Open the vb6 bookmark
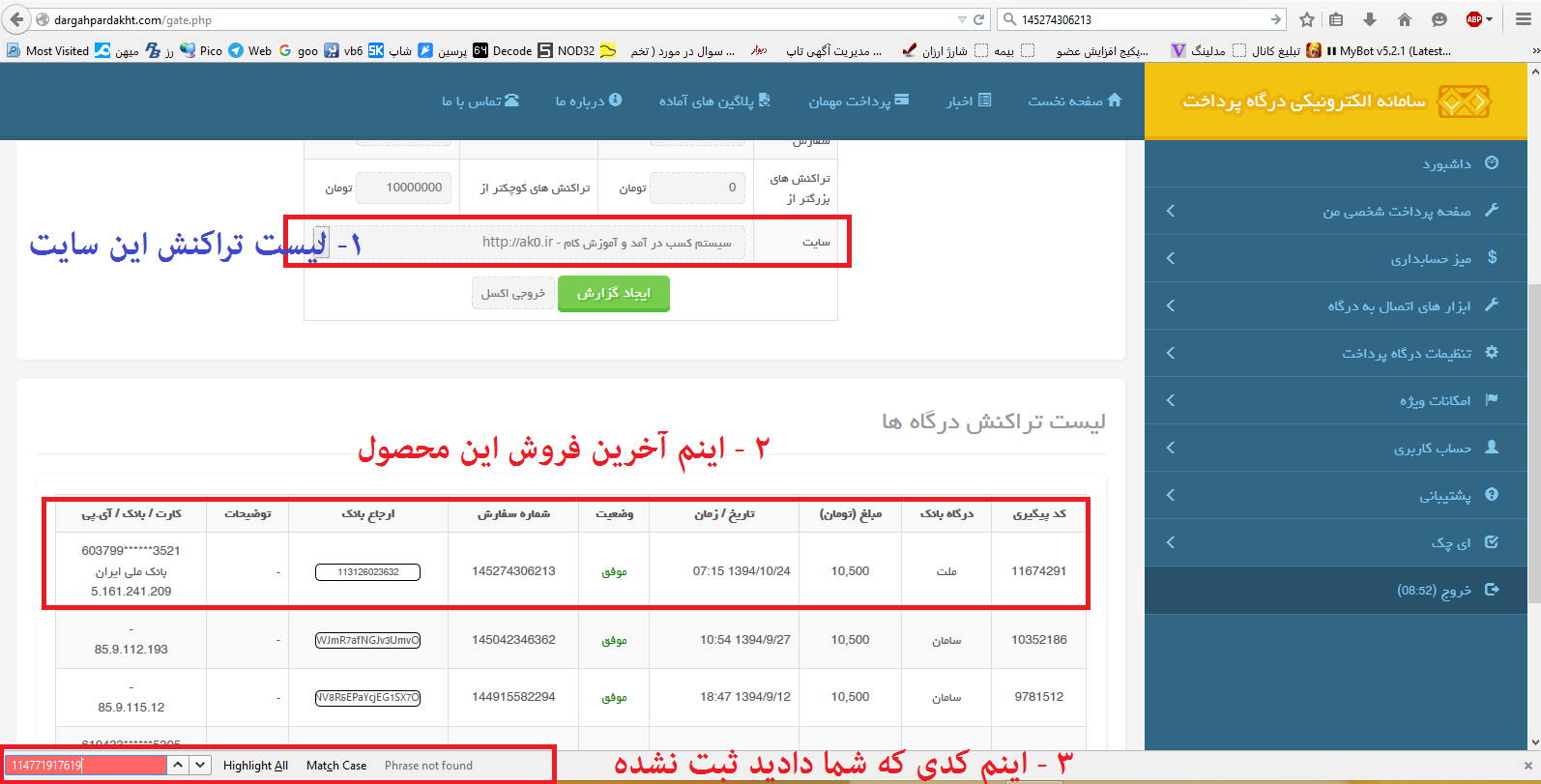Image resolution: width=1541 pixels, height=784 pixels. 343,50
